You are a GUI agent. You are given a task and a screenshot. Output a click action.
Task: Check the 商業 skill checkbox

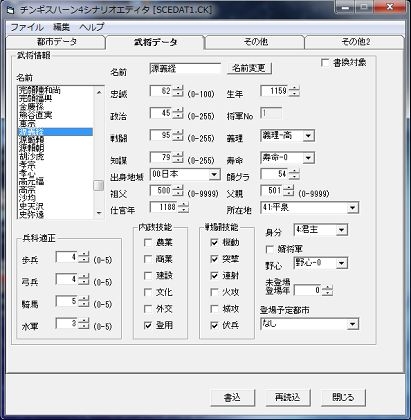pos(148,259)
